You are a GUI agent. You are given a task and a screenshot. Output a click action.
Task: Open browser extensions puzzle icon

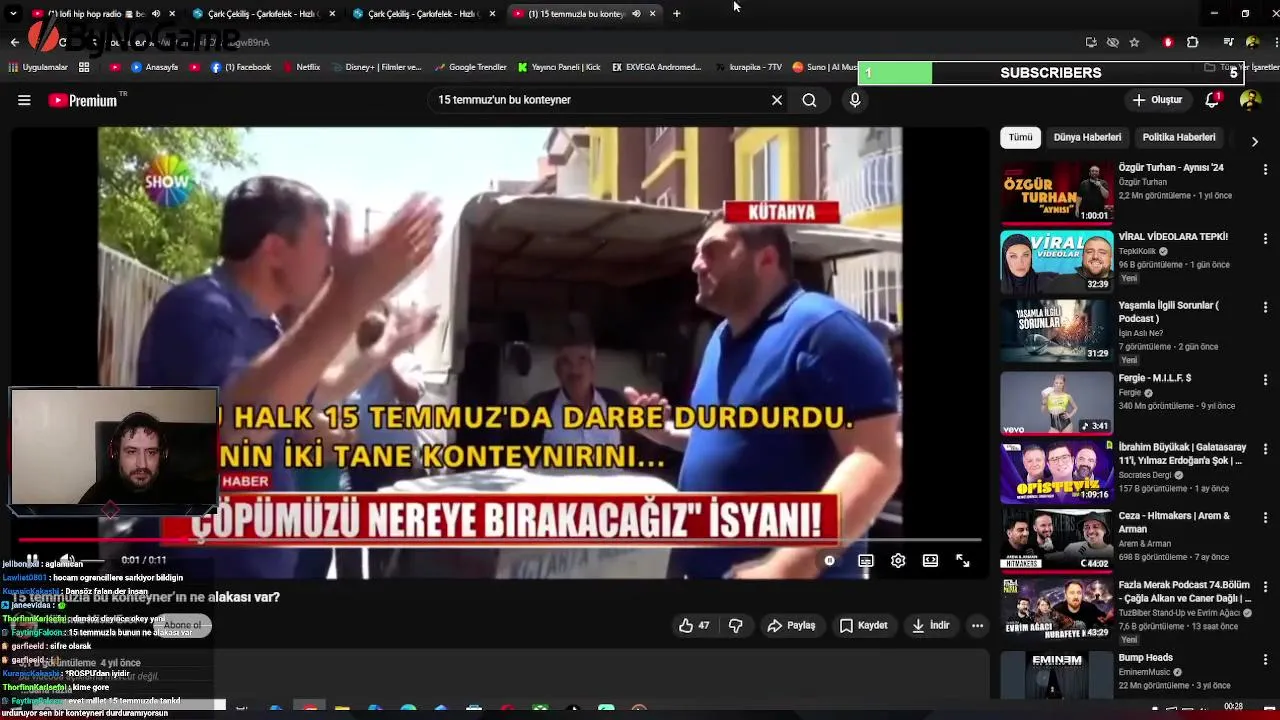pos(1192,42)
